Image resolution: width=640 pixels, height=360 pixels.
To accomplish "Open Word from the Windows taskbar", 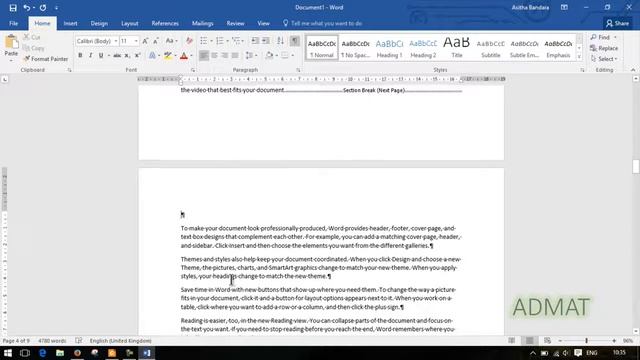I will 147,353.
